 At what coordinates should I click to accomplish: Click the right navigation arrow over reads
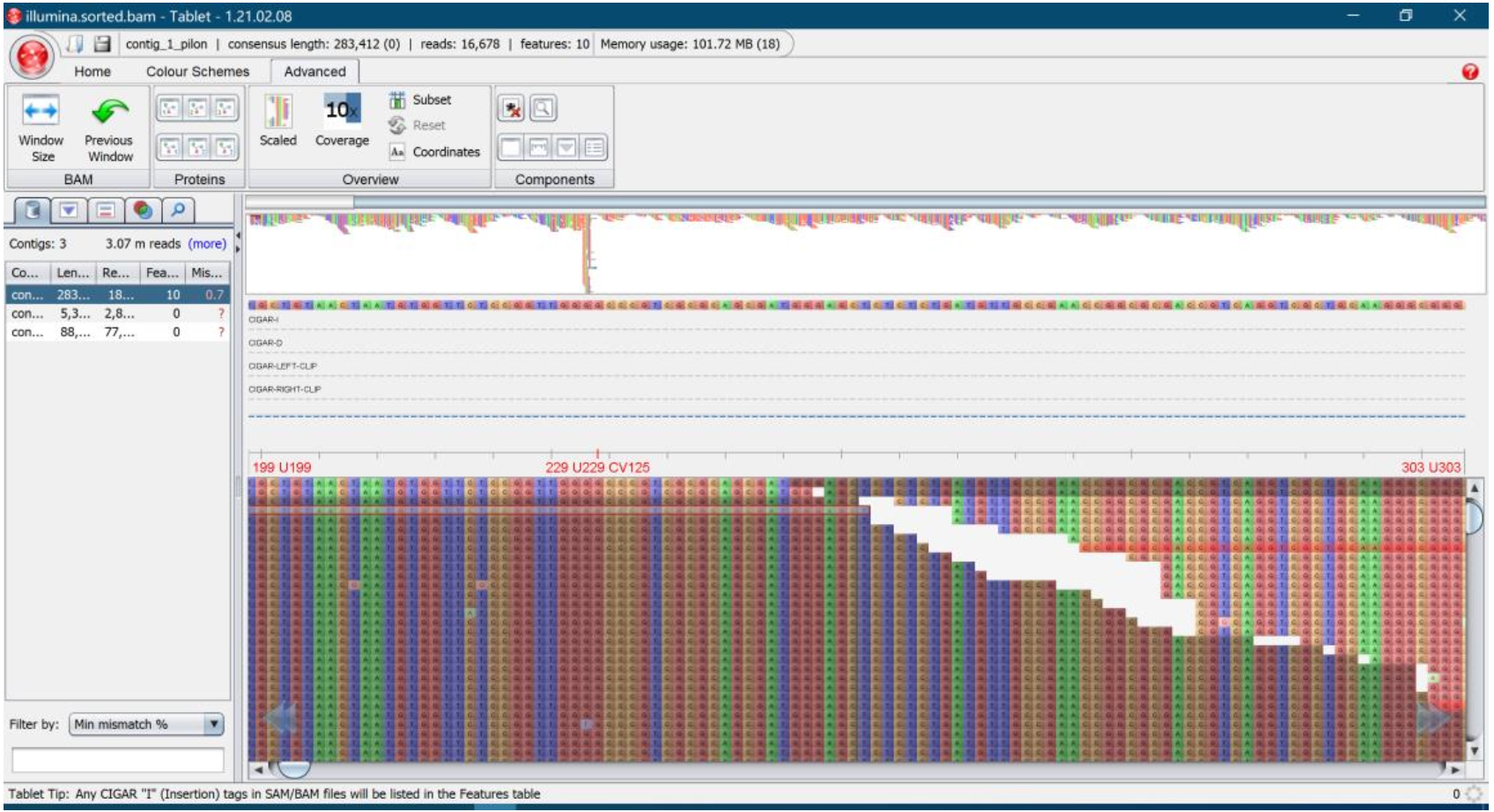point(1433,719)
